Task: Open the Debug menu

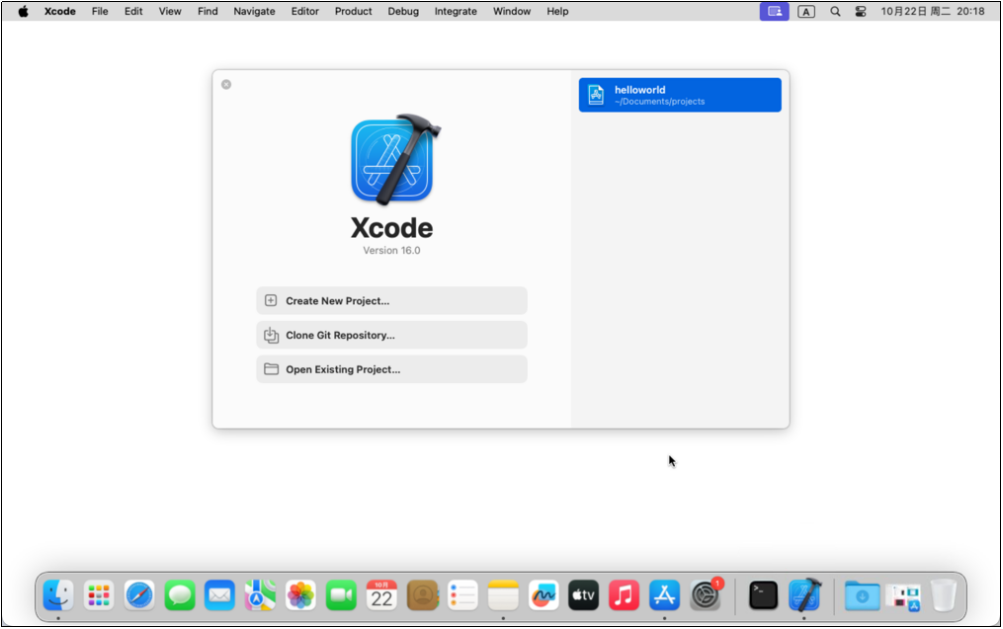Action: 403,12
